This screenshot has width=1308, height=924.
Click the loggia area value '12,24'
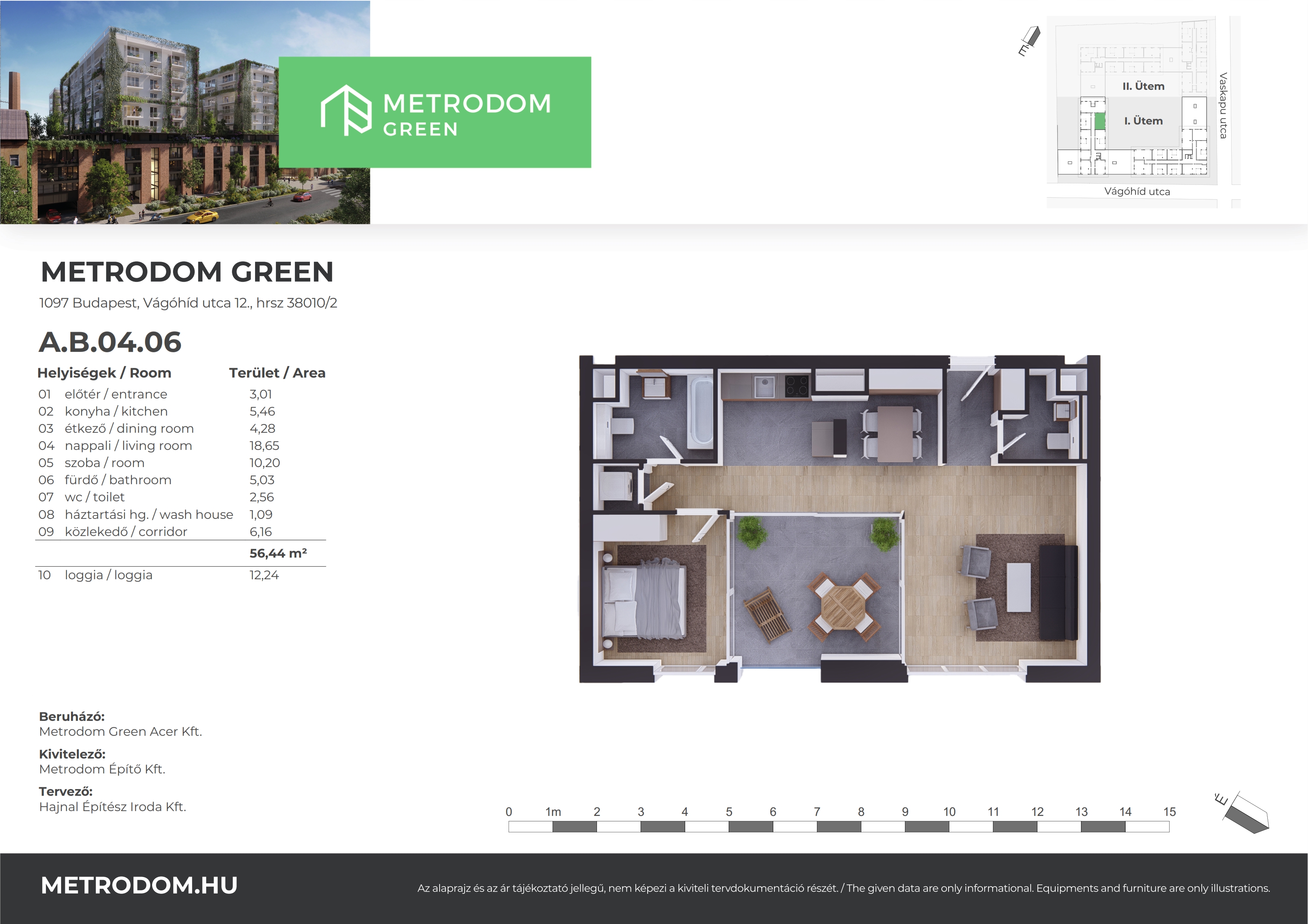point(264,575)
